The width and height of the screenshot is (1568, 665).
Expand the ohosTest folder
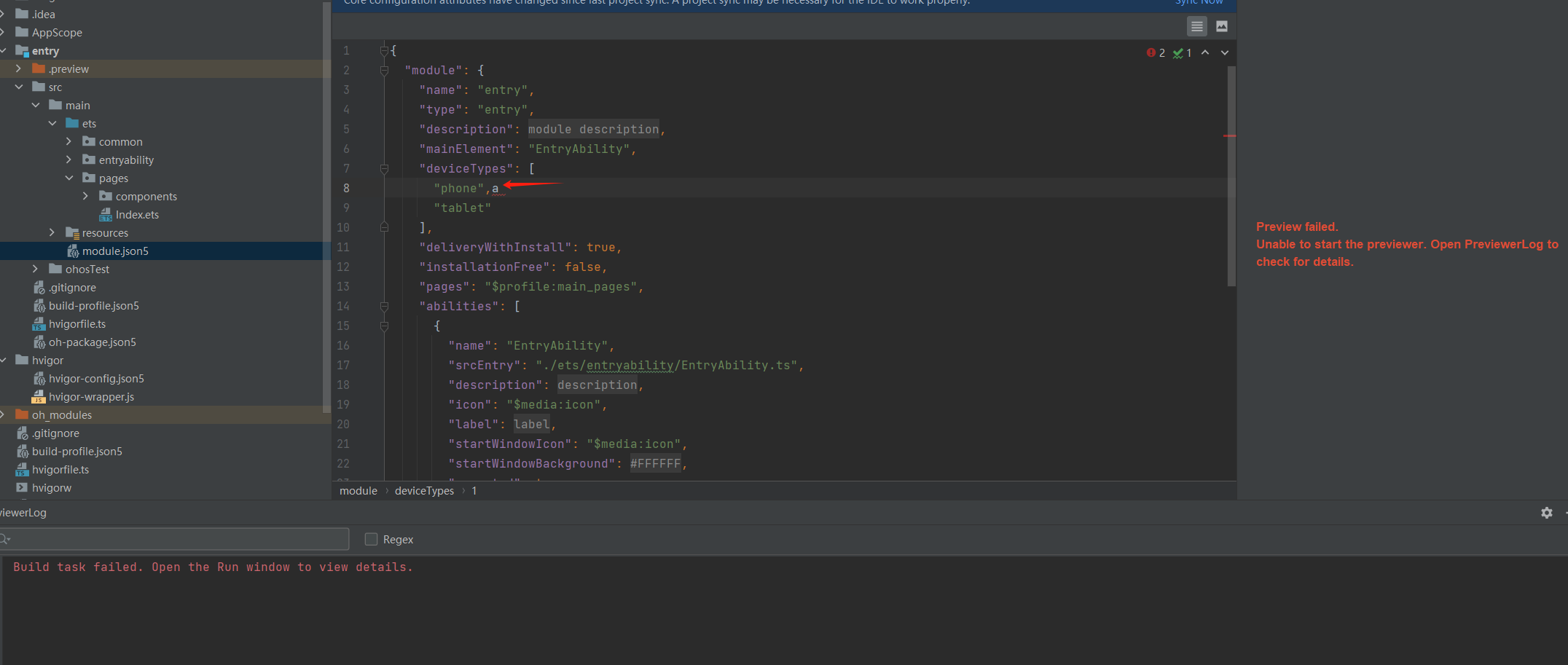[36, 269]
